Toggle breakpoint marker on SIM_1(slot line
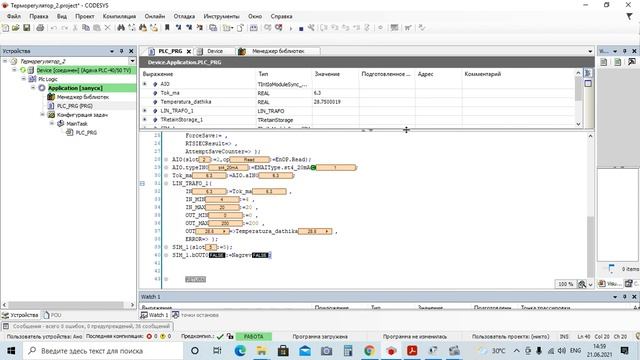 point(166,247)
